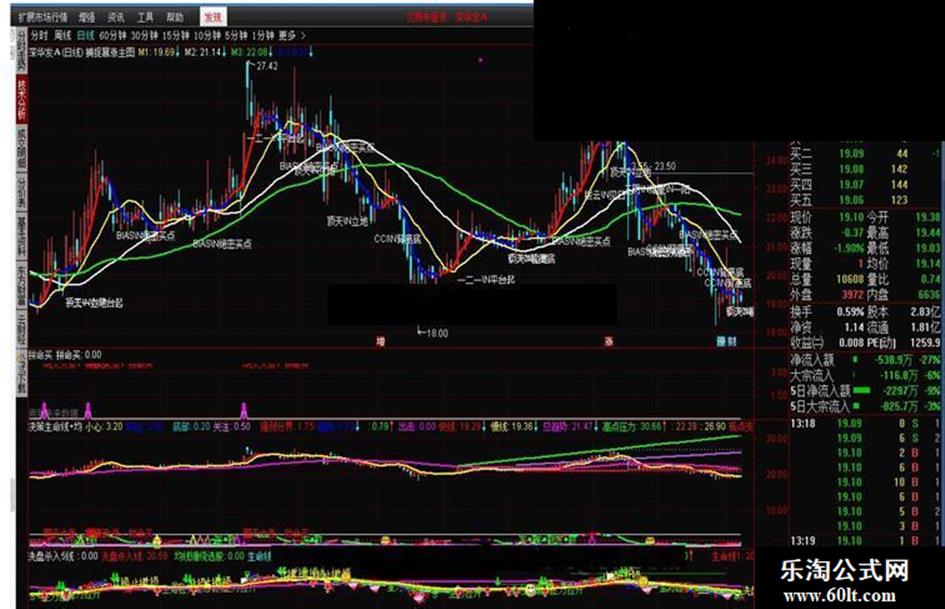The image size is (945, 609).
Task: Click the 增 marker below the chart
Action: click(x=380, y=341)
